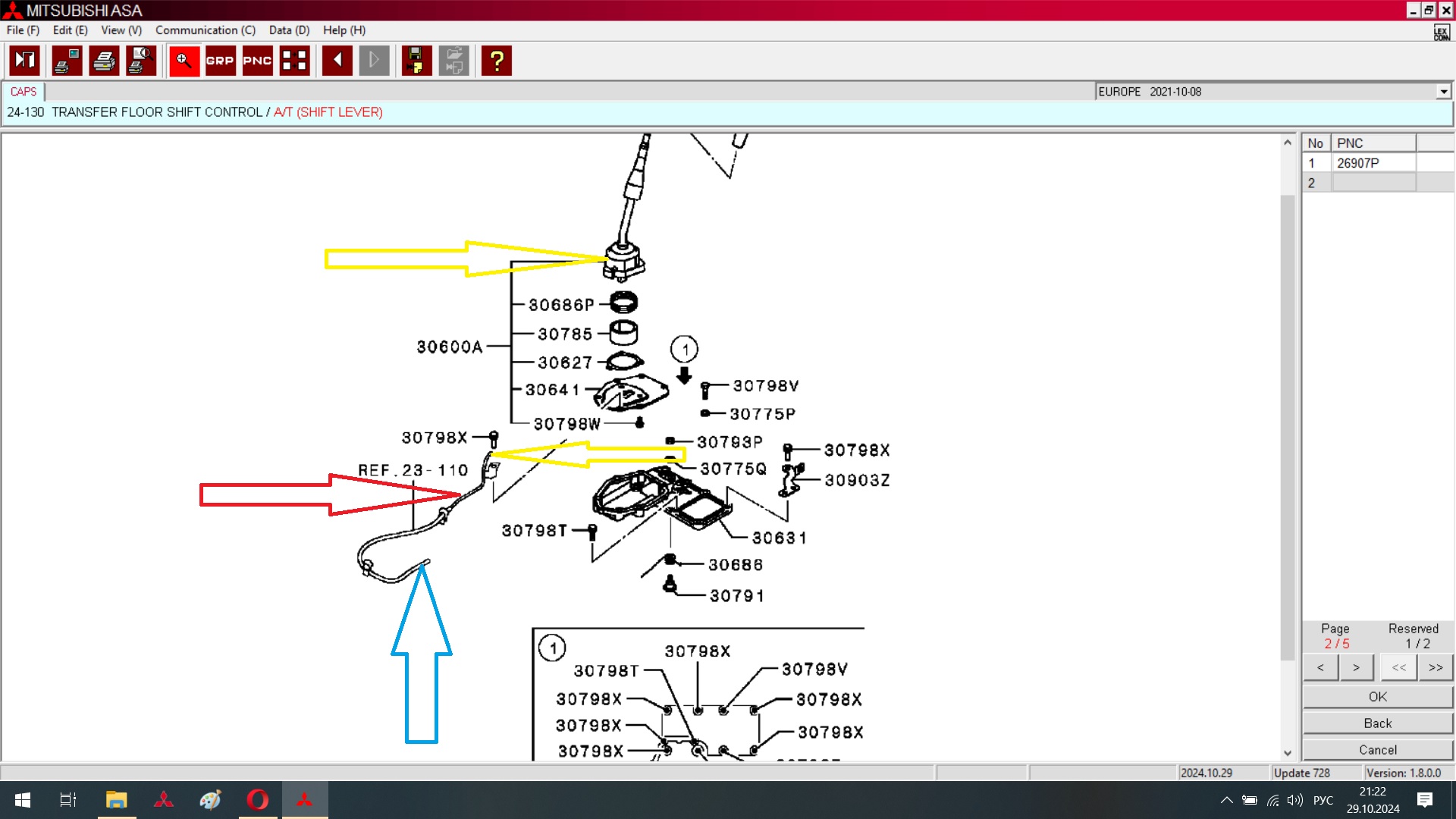
Task: Click the save floppy disk icon
Action: point(416,61)
